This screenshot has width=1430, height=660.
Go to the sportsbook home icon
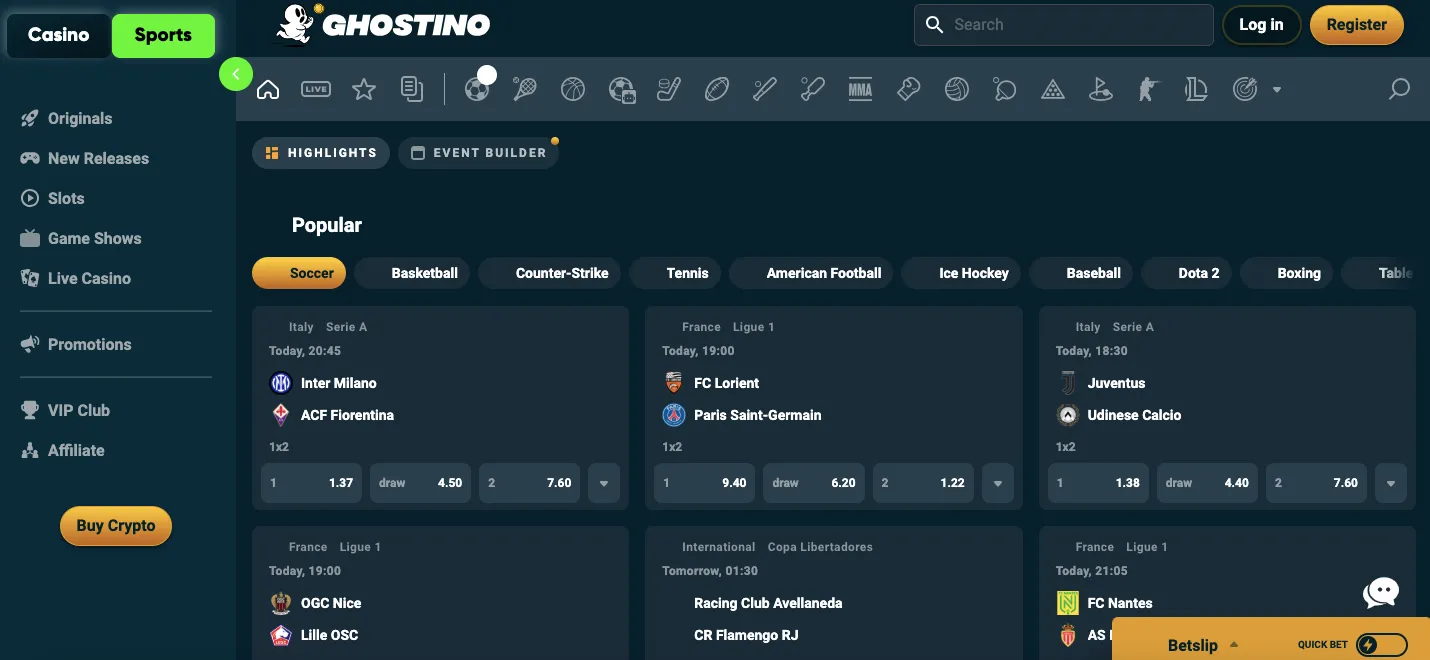(268, 90)
